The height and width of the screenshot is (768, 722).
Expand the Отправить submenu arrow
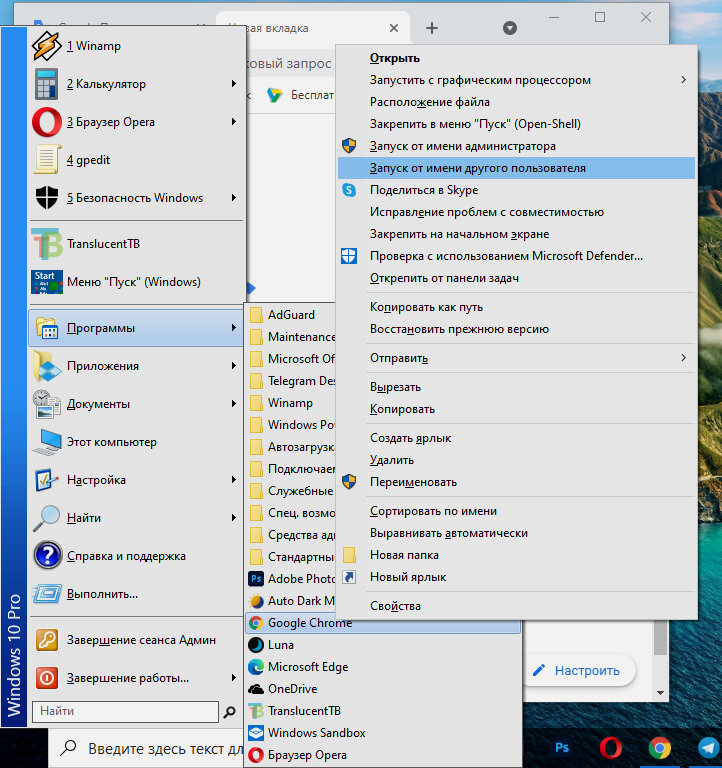coord(684,358)
